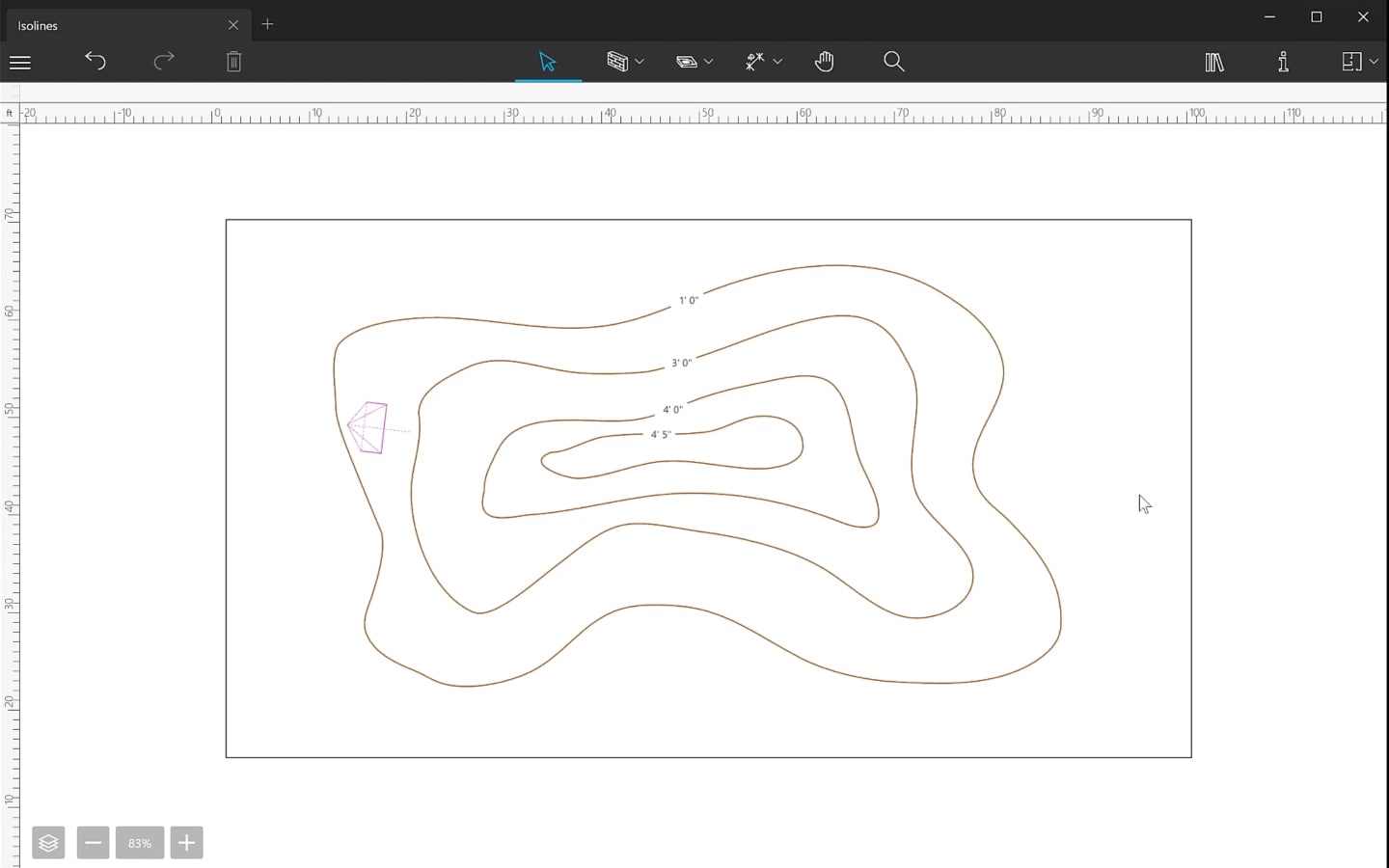Activate the arrow Selection tool
Image resolution: width=1389 pixels, height=868 pixels.
[x=548, y=62]
